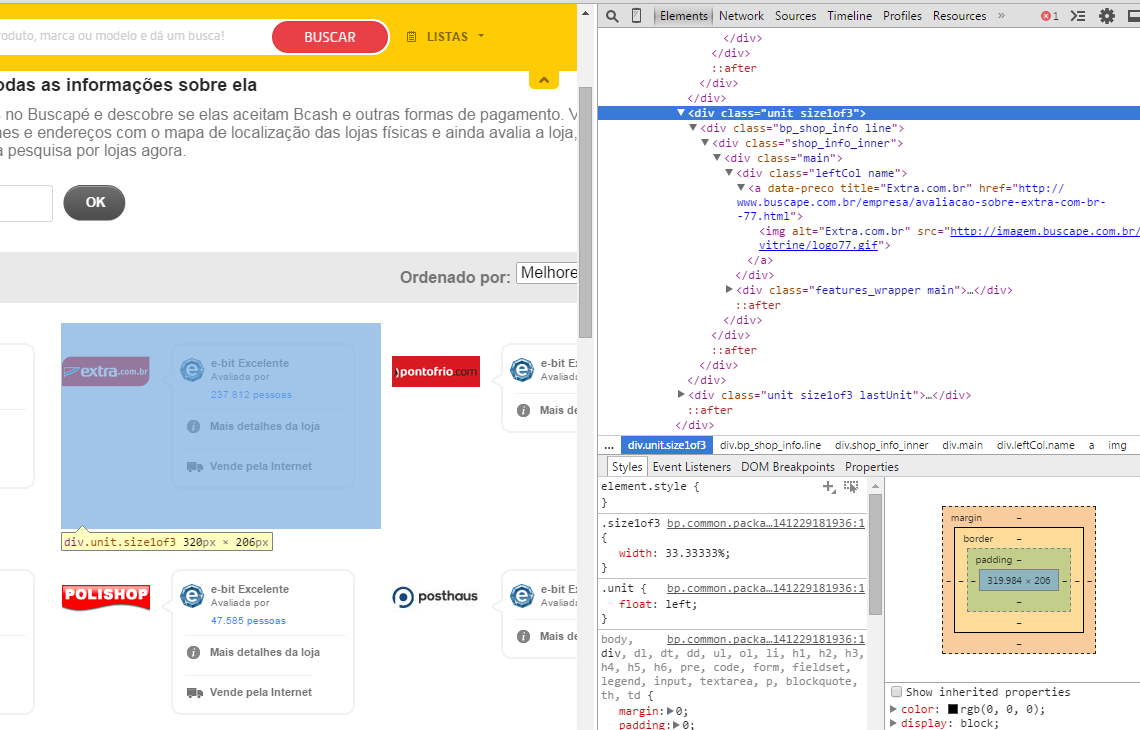Collapse the anchor data-preco node

(x=741, y=188)
